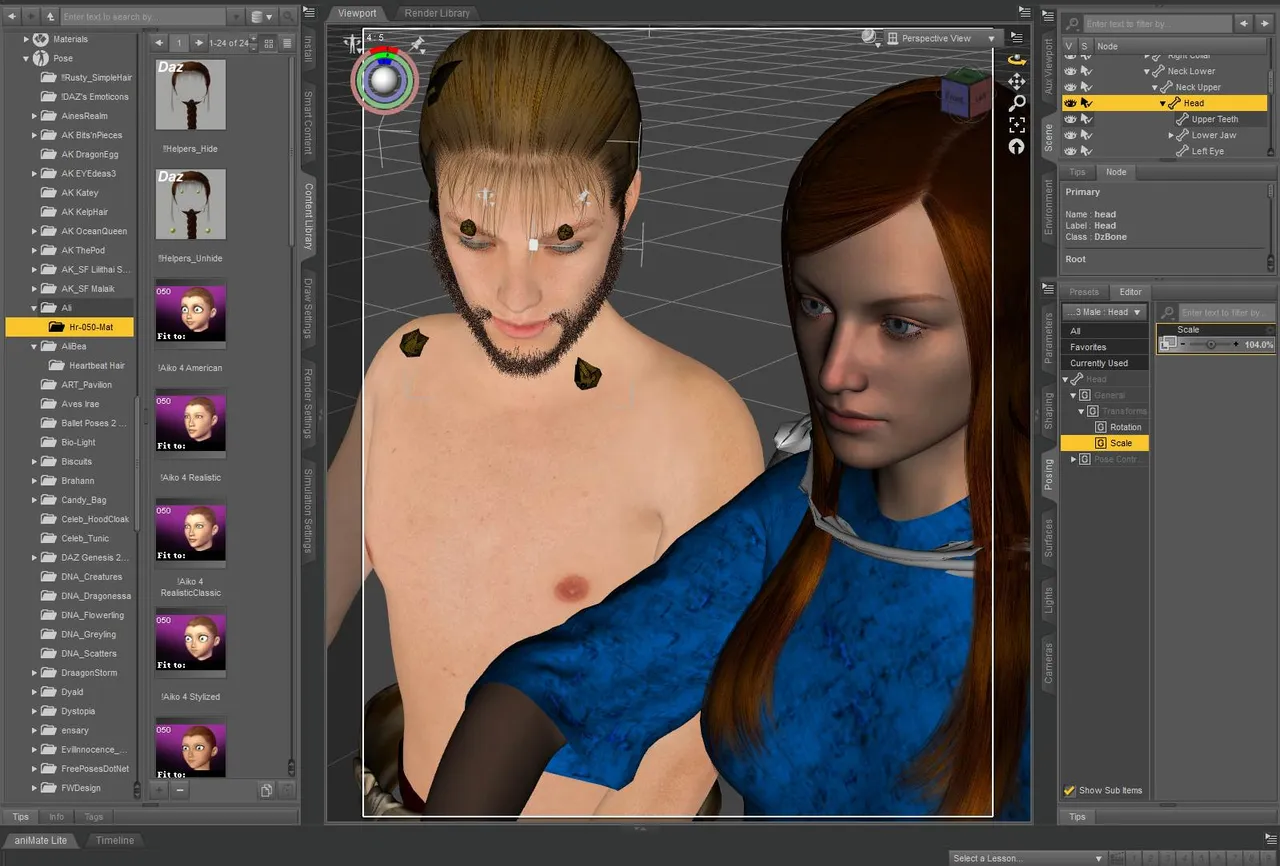Collapse the Head node in Scene tree

(1162, 104)
